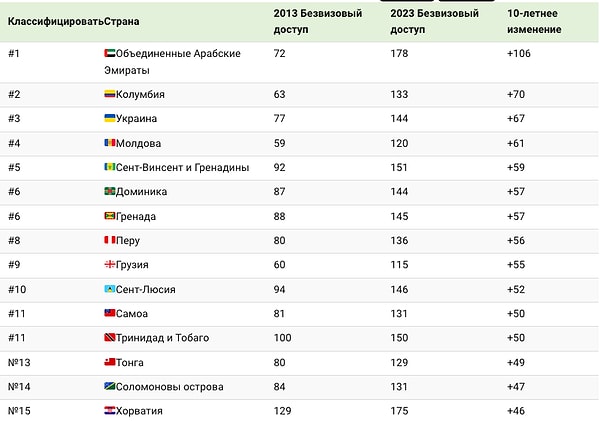The height and width of the screenshot is (421, 600).
Task: Click the Georgia flag icon
Action: [x=110, y=265]
